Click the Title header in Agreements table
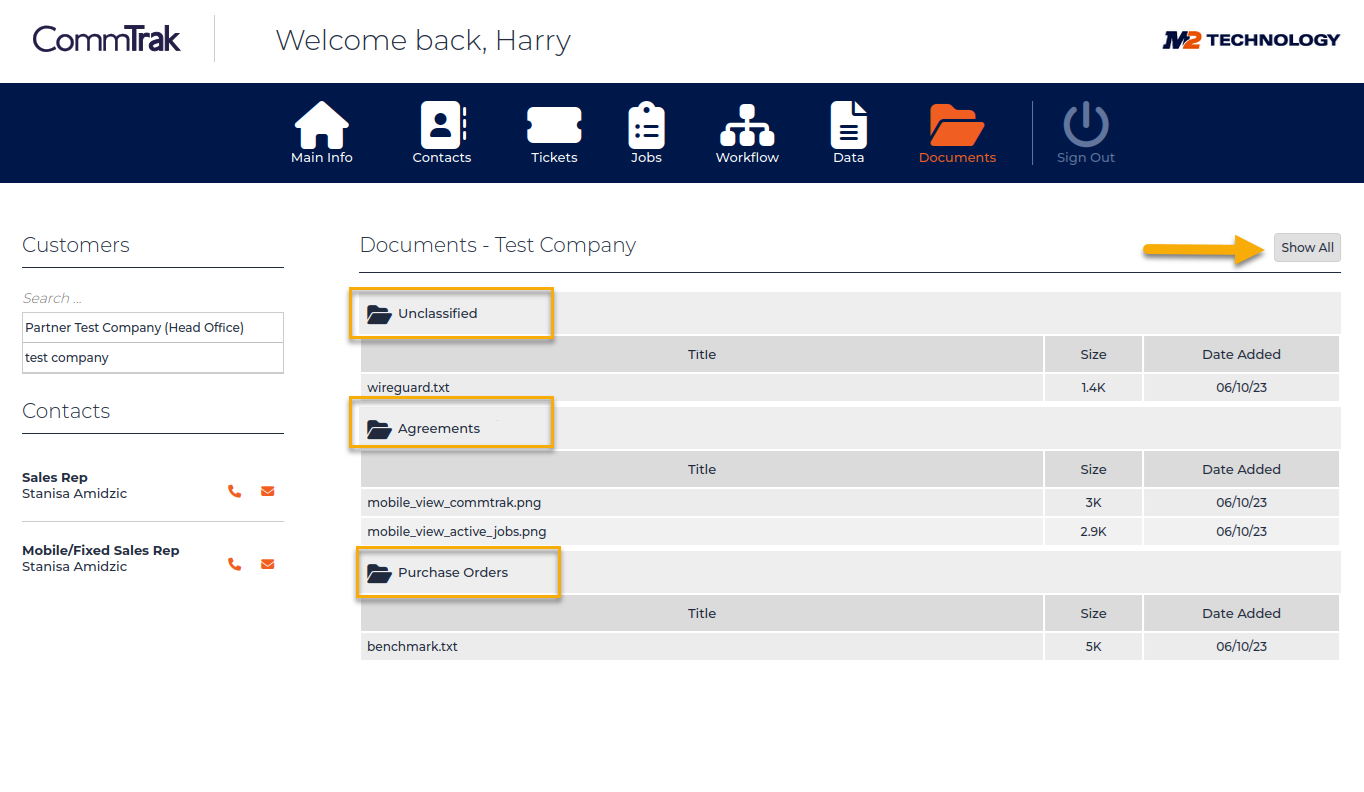This screenshot has height=792, width=1364. tap(702, 469)
